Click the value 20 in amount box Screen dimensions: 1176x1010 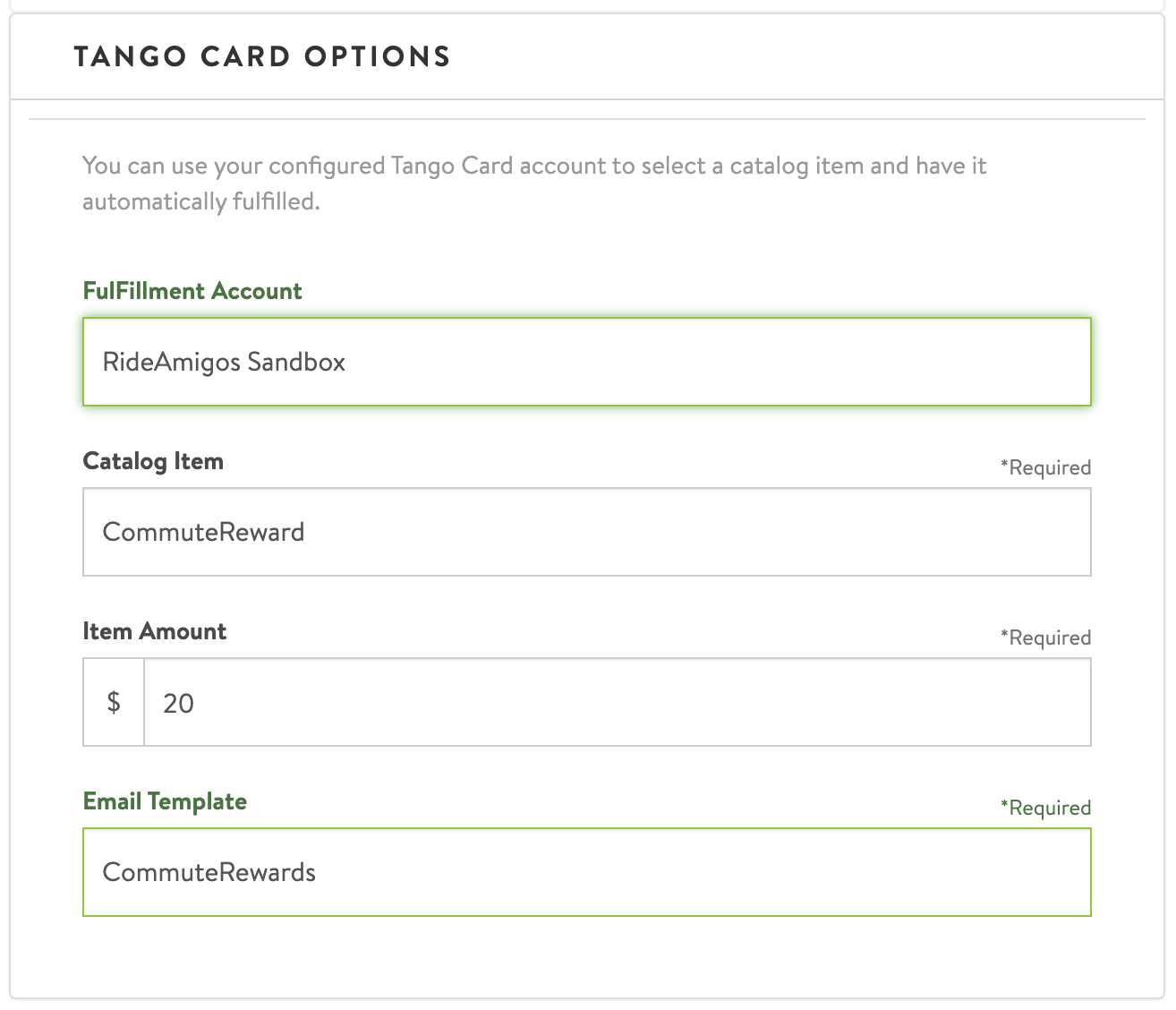pyautogui.click(x=178, y=703)
